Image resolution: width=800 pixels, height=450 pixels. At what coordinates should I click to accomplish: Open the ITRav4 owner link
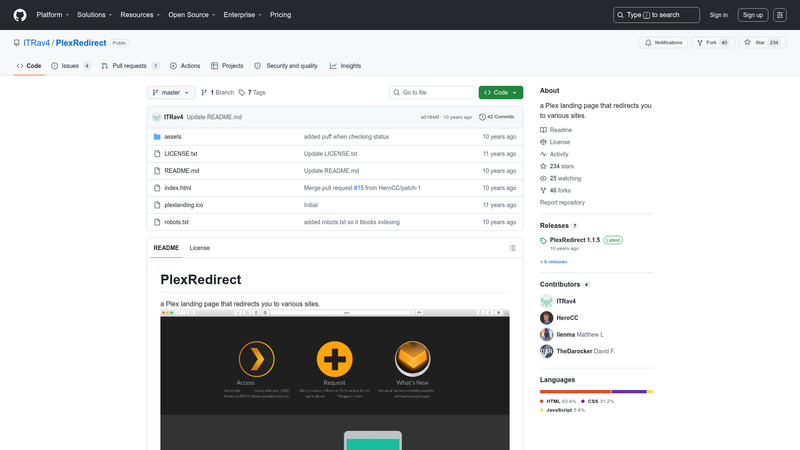[37, 43]
